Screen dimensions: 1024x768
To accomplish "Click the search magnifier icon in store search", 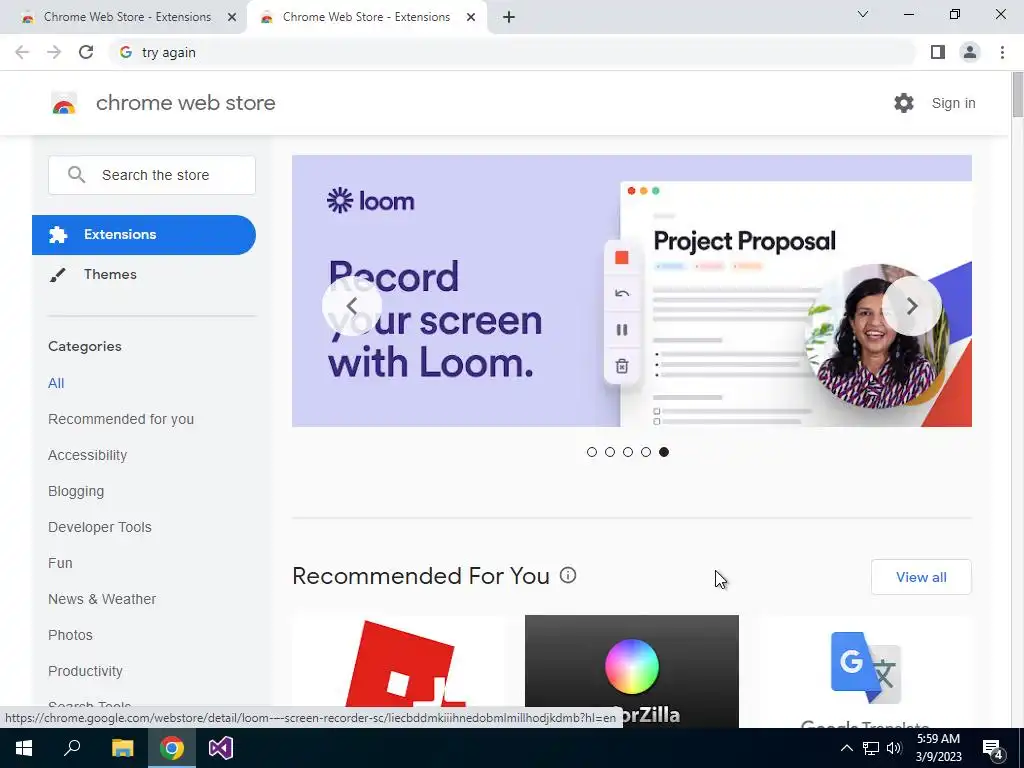I will click(76, 174).
